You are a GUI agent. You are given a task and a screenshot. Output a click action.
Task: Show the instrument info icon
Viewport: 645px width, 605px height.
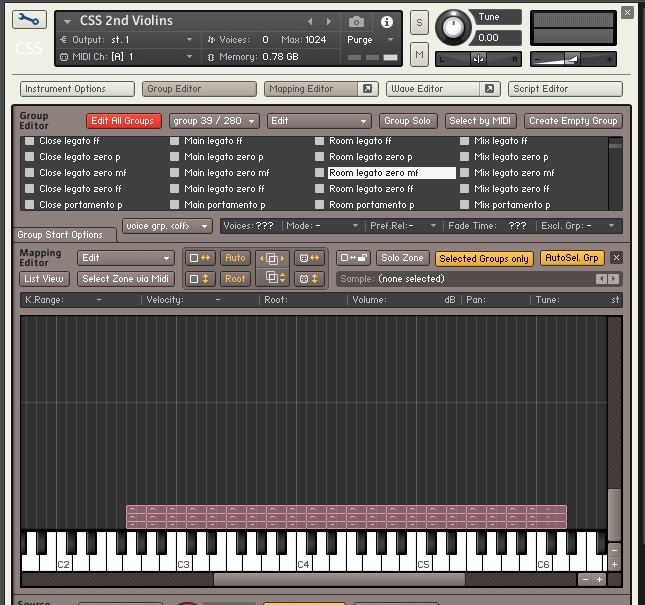(386, 22)
